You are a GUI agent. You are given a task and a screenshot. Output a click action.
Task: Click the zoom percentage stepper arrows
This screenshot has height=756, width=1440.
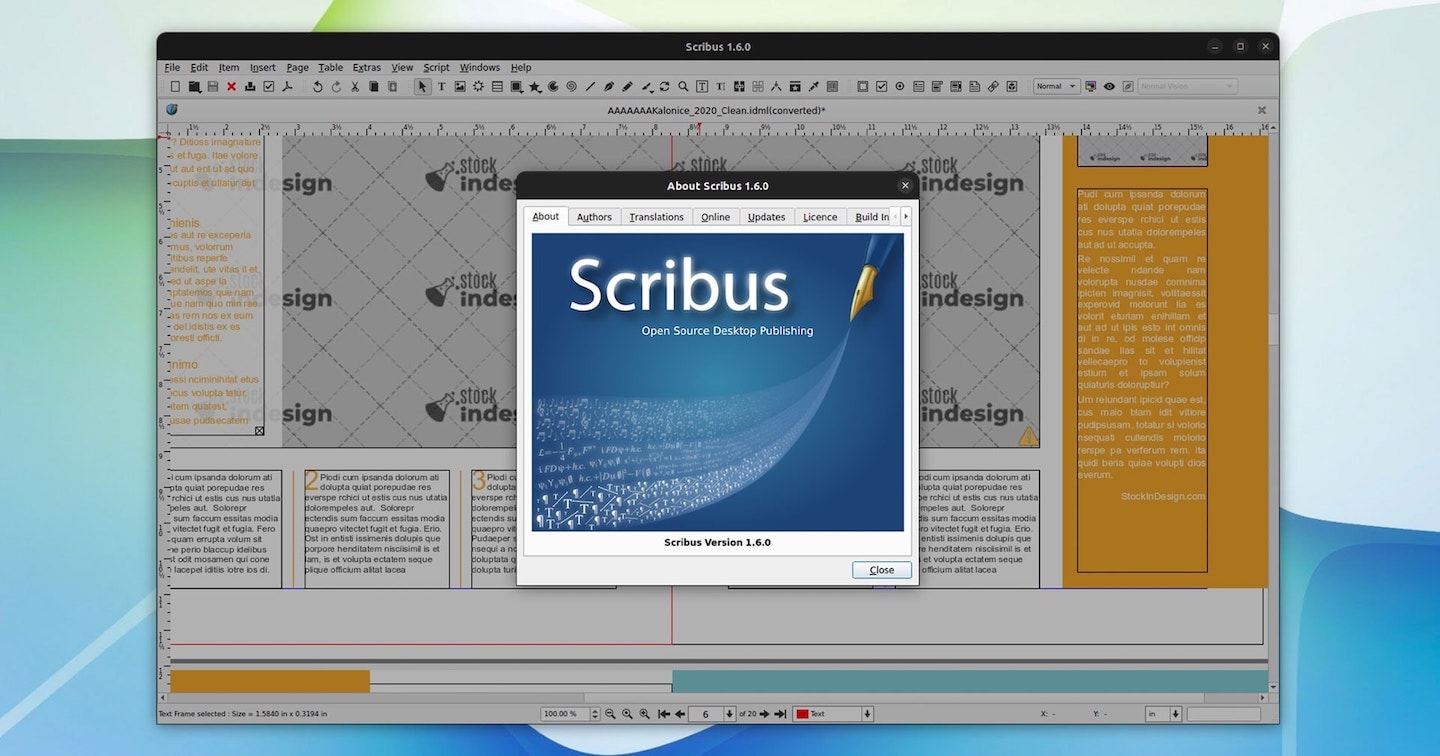[x=595, y=714]
